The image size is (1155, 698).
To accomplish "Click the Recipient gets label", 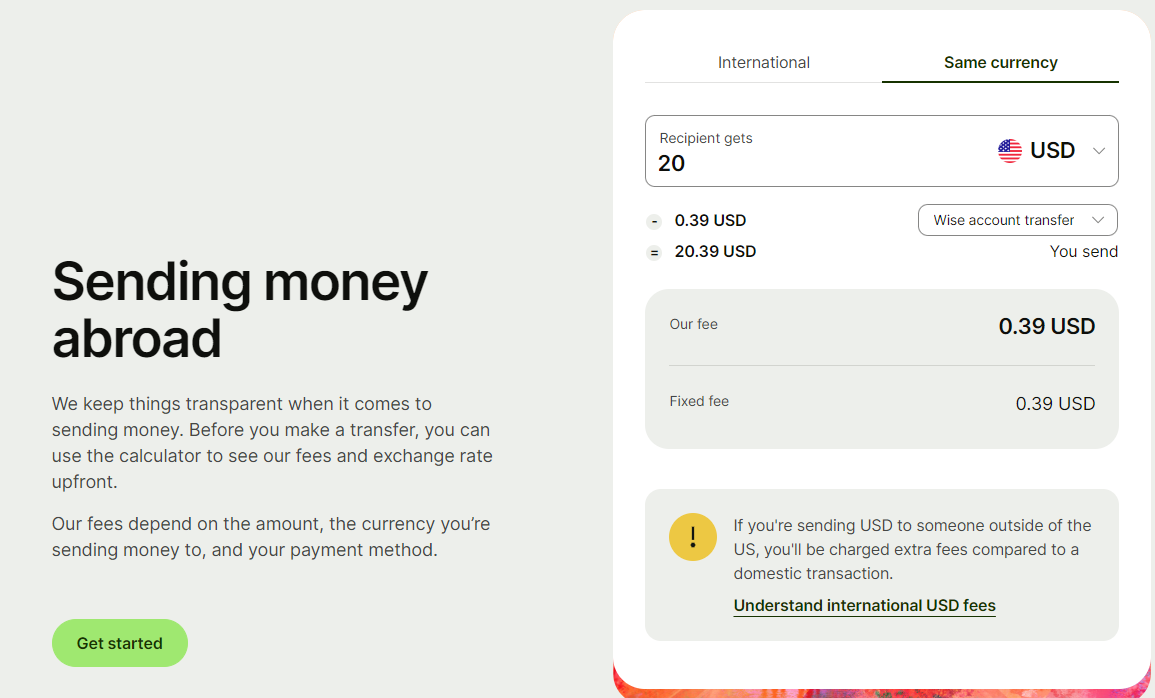I will (706, 138).
